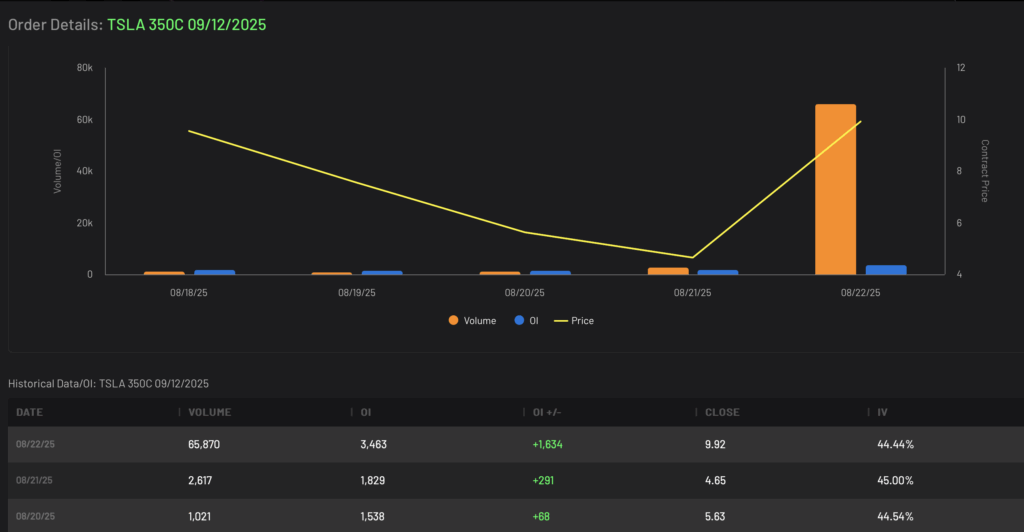The image size is (1024, 532).
Task: Click the 4.65 close price cell
Action: 715,480
